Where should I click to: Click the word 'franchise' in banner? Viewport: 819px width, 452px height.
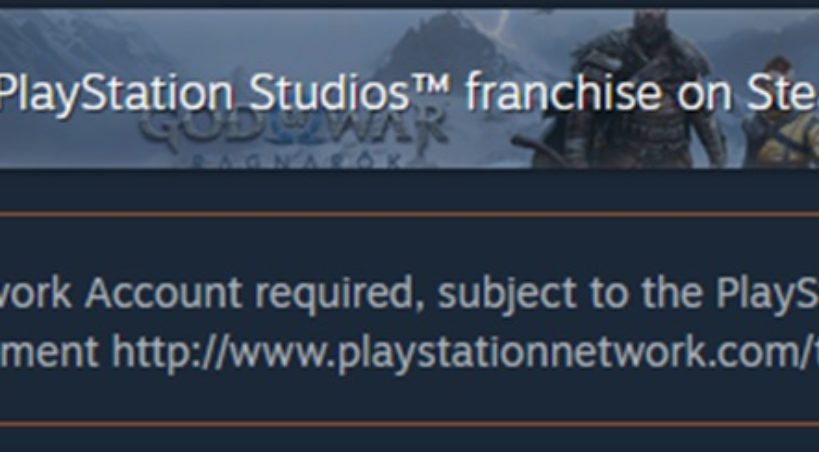tap(560, 94)
